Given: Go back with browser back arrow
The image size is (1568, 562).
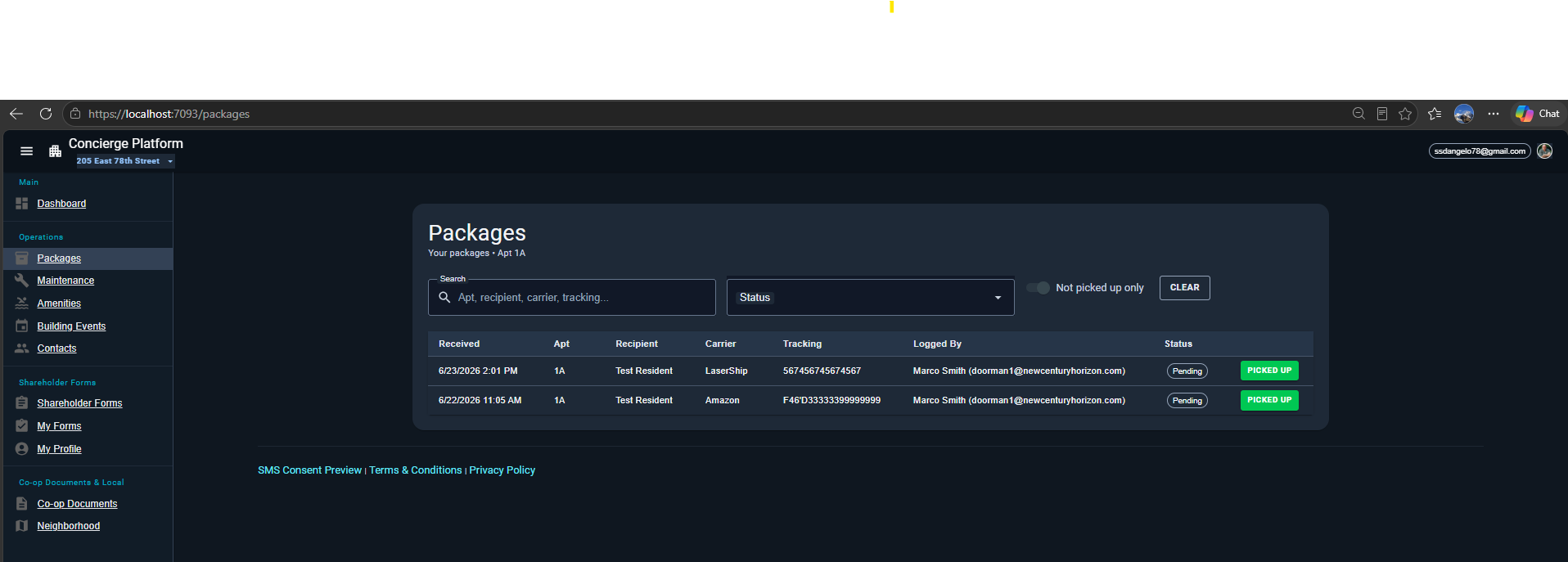Looking at the screenshot, I should 16,114.
